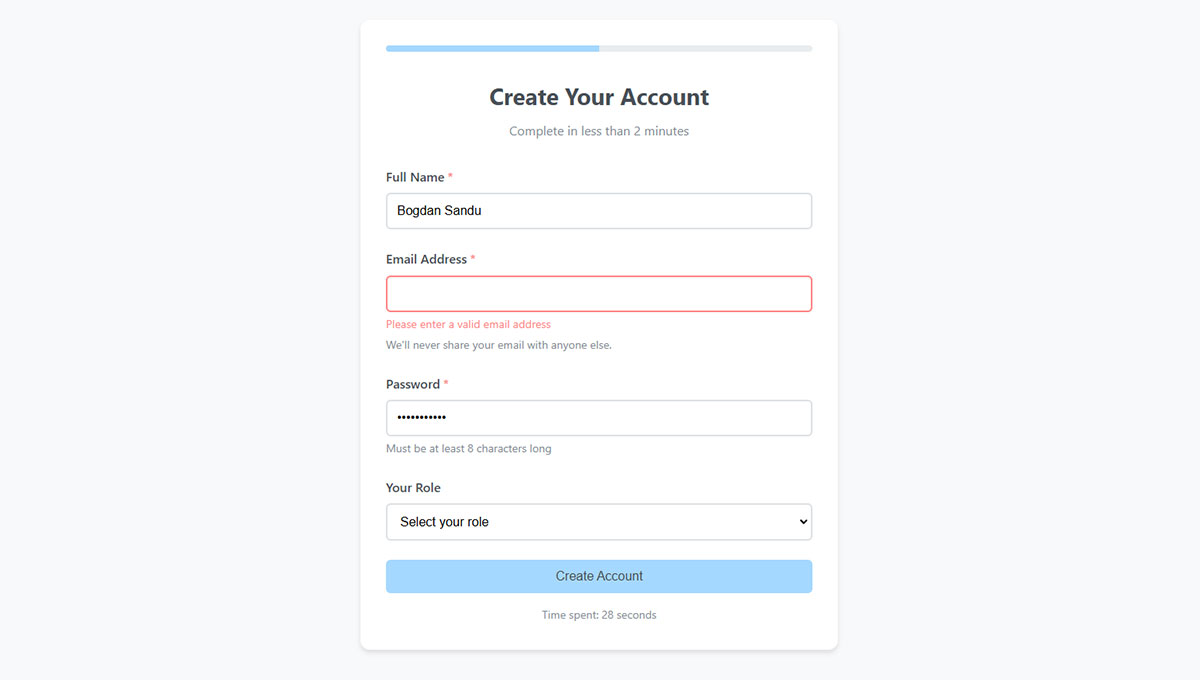Click the 'never share your email' helper text
The height and width of the screenshot is (680, 1200).
coord(498,345)
